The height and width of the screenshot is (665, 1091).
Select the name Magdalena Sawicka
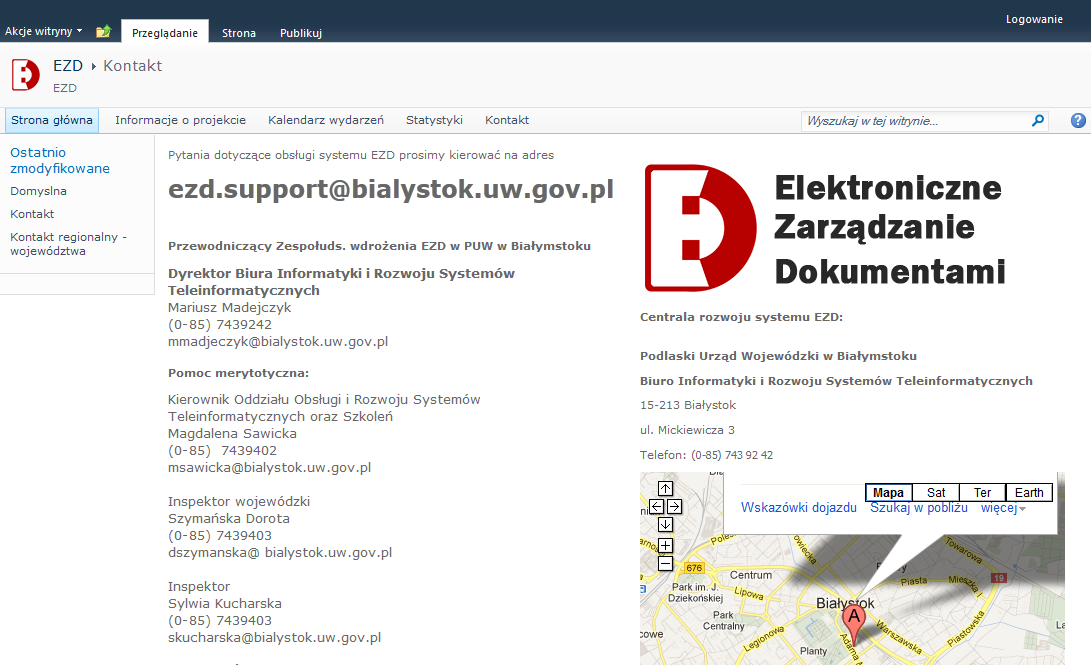[x=232, y=433]
